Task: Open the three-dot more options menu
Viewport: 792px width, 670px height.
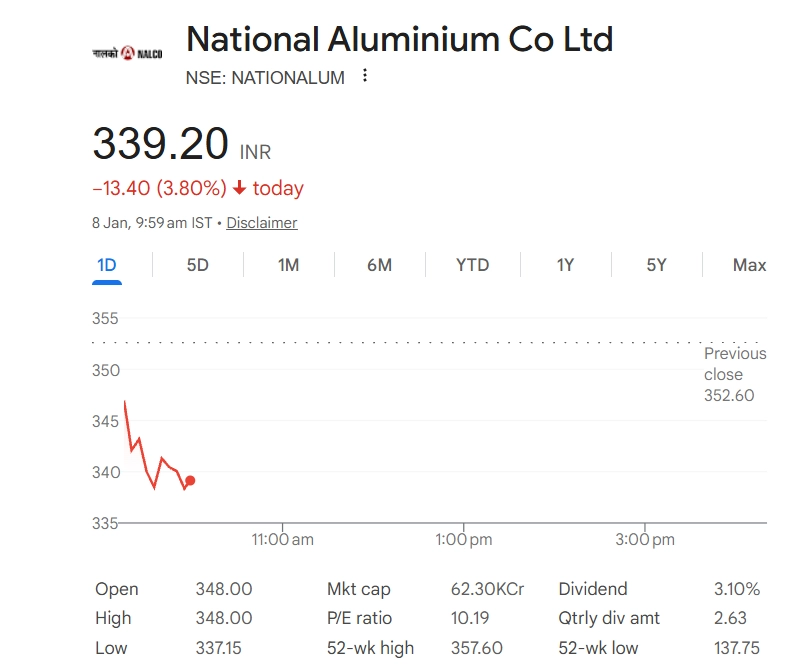Action: coord(365,76)
